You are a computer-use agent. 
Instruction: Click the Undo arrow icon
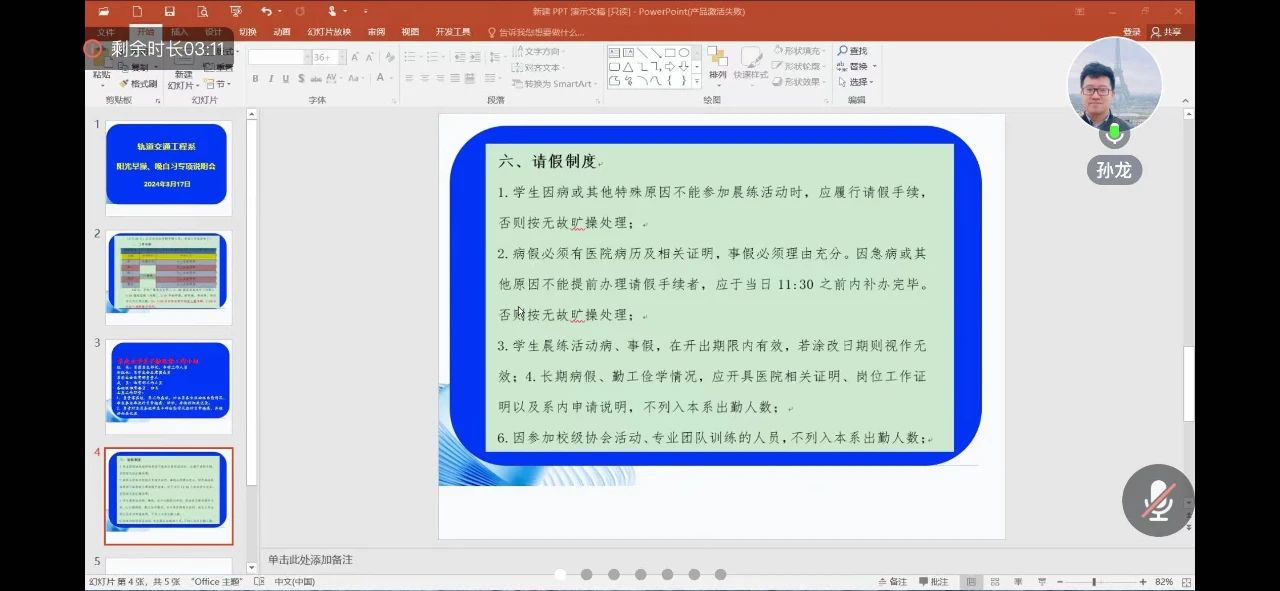[x=266, y=11]
